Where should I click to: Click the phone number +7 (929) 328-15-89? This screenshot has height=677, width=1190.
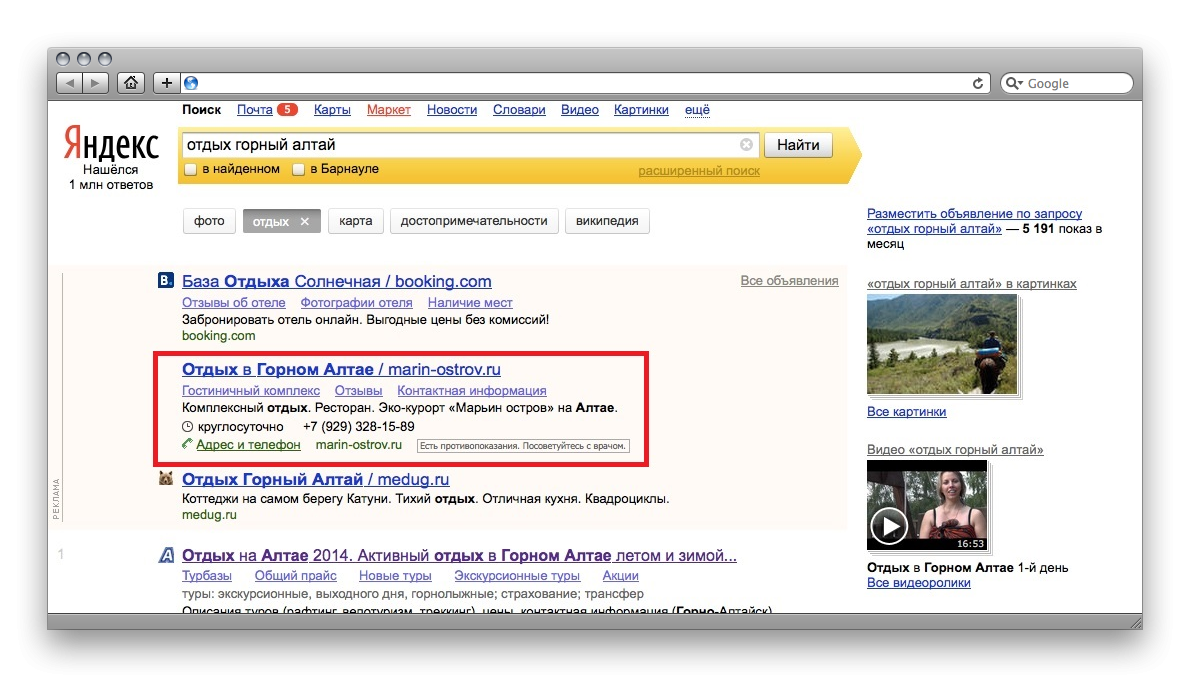click(x=359, y=427)
